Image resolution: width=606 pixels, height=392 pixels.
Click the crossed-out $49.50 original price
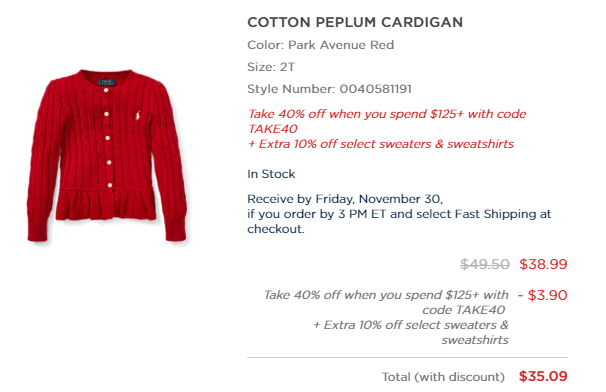coord(485,264)
